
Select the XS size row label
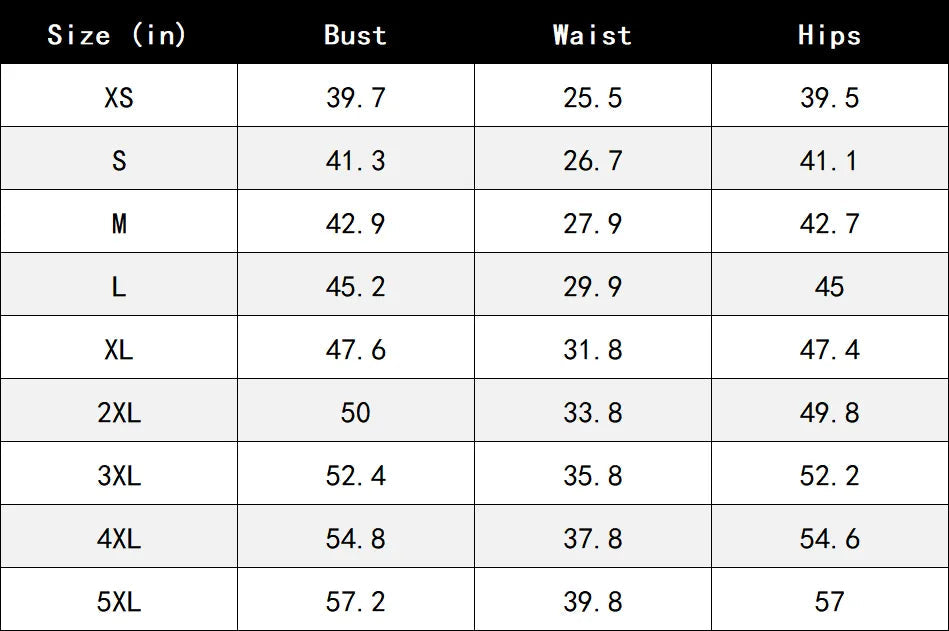coord(119,97)
